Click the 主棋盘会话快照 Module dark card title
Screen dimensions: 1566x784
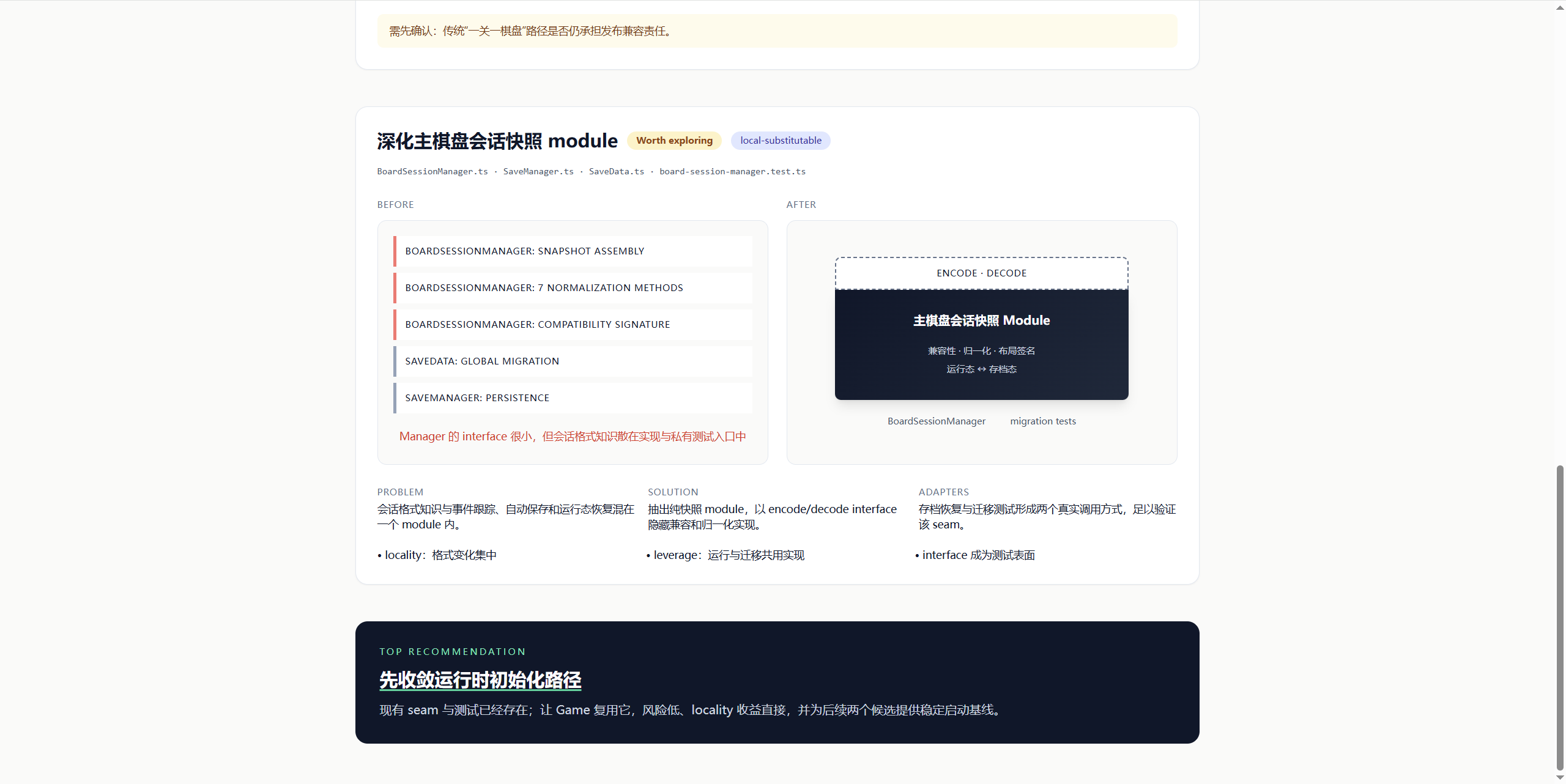pyautogui.click(x=981, y=320)
